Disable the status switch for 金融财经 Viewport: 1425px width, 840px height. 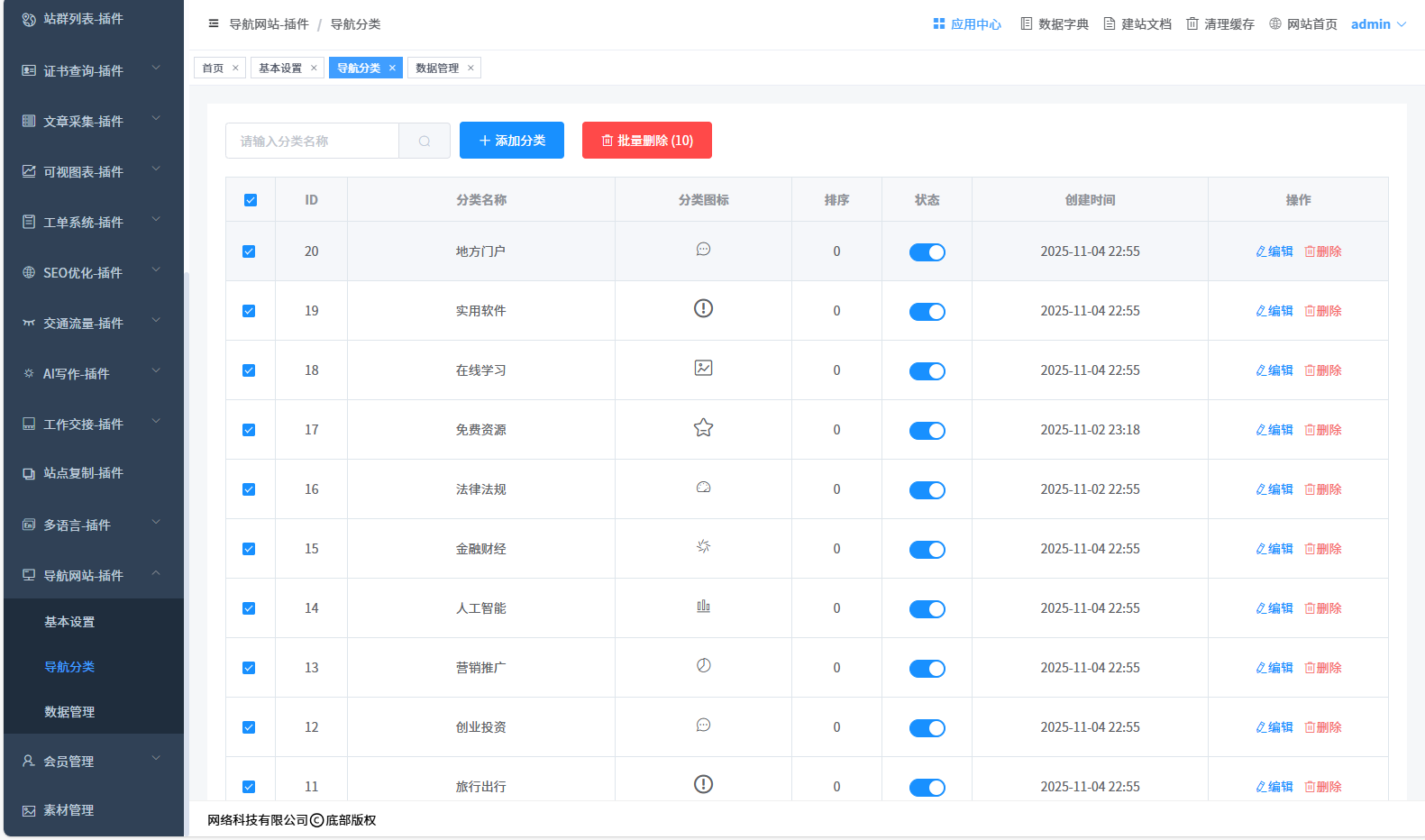[927, 550]
